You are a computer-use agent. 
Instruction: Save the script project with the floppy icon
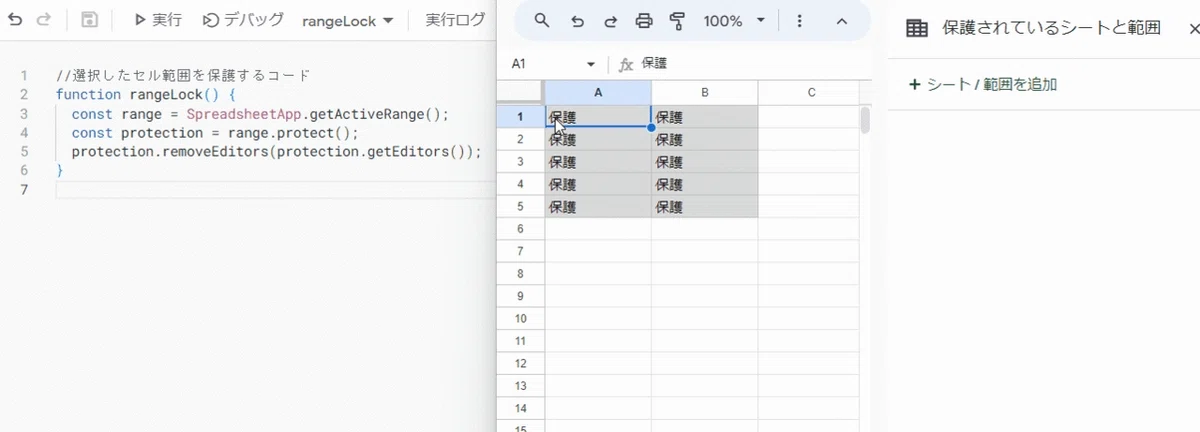pos(89,20)
